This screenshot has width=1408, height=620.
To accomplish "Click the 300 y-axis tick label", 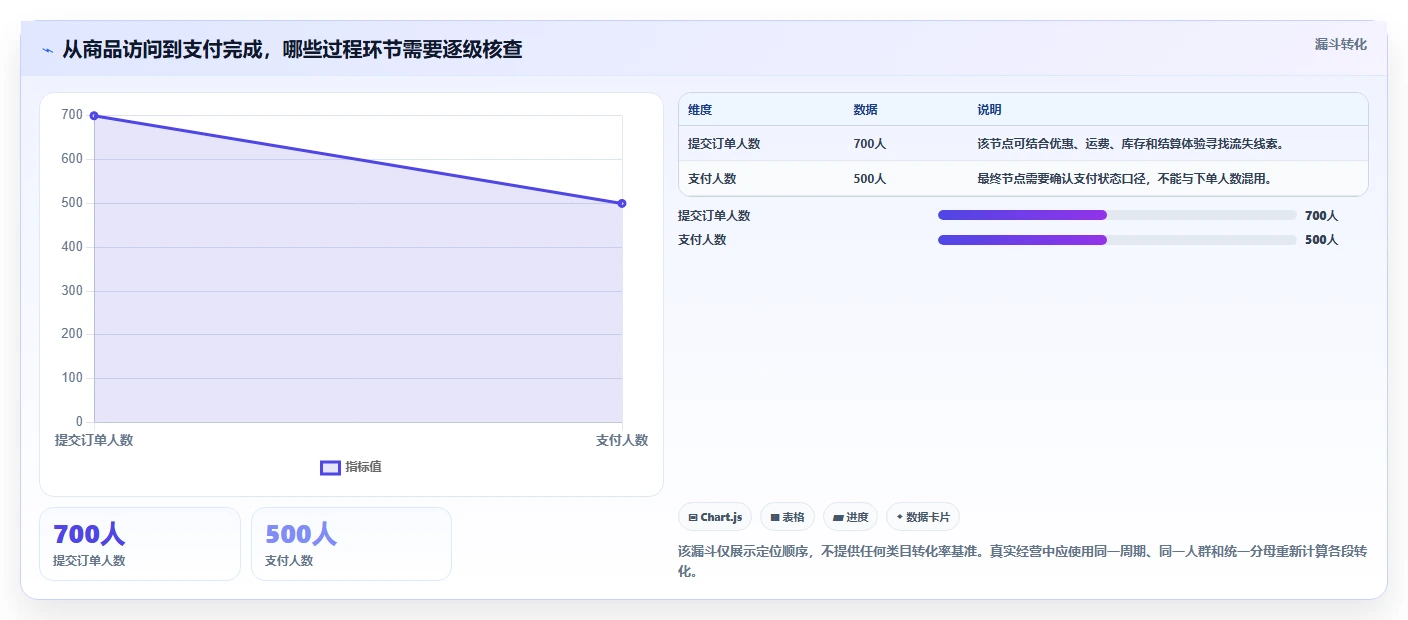I will pyautogui.click(x=72, y=291).
